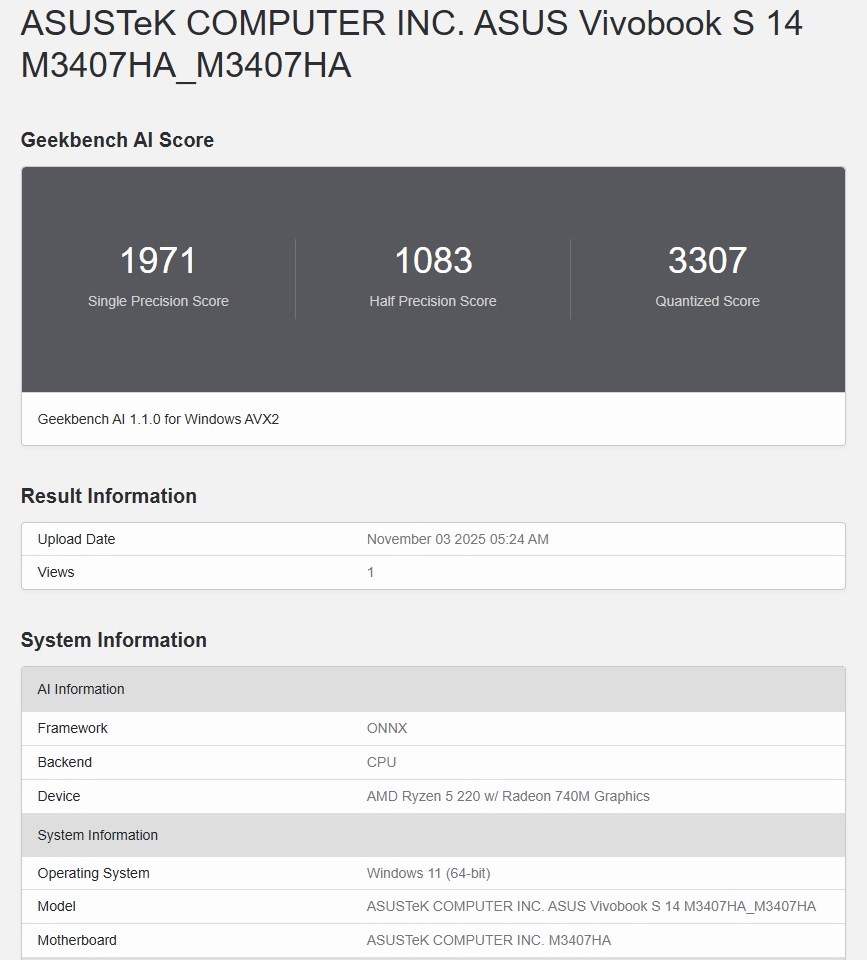Click the 3307 quantized value
The height and width of the screenshot is (960, 867).
pyautogui.click(x=707, y=260)
